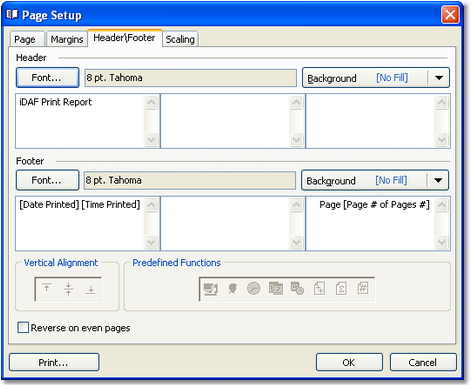Click down arrow in right footer box scrollbar

click(442, 242)
